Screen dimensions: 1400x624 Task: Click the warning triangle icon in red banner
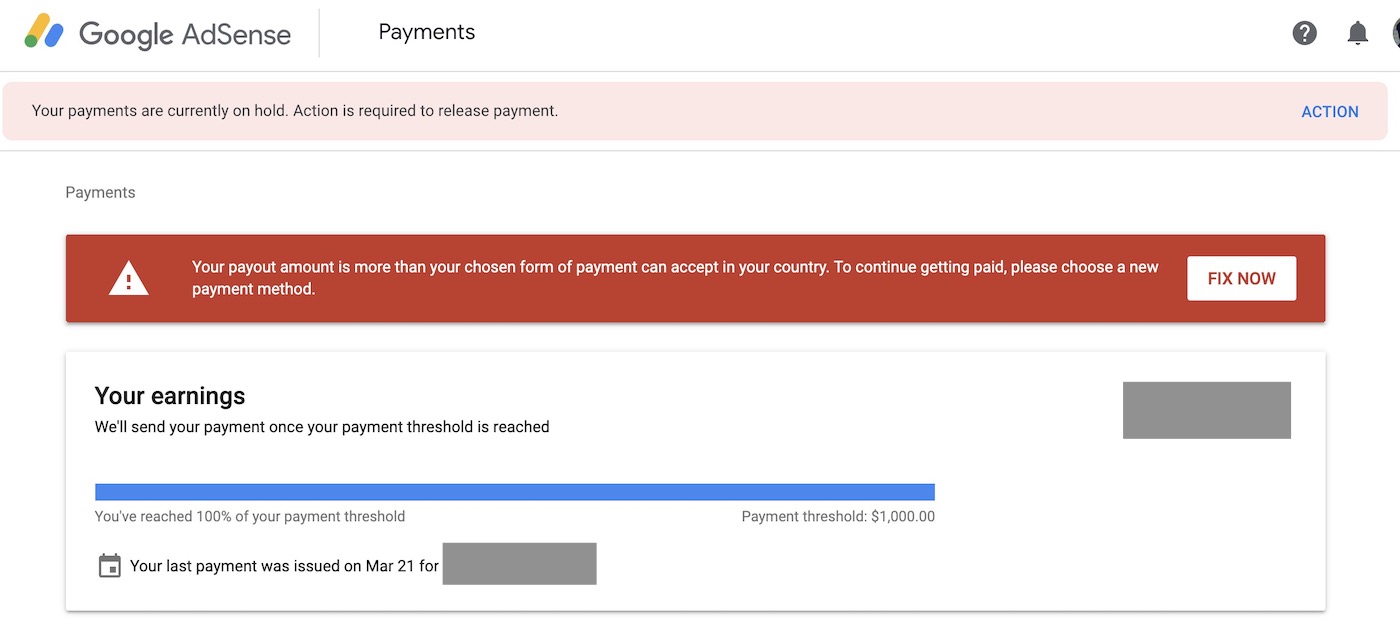[128, 278]
